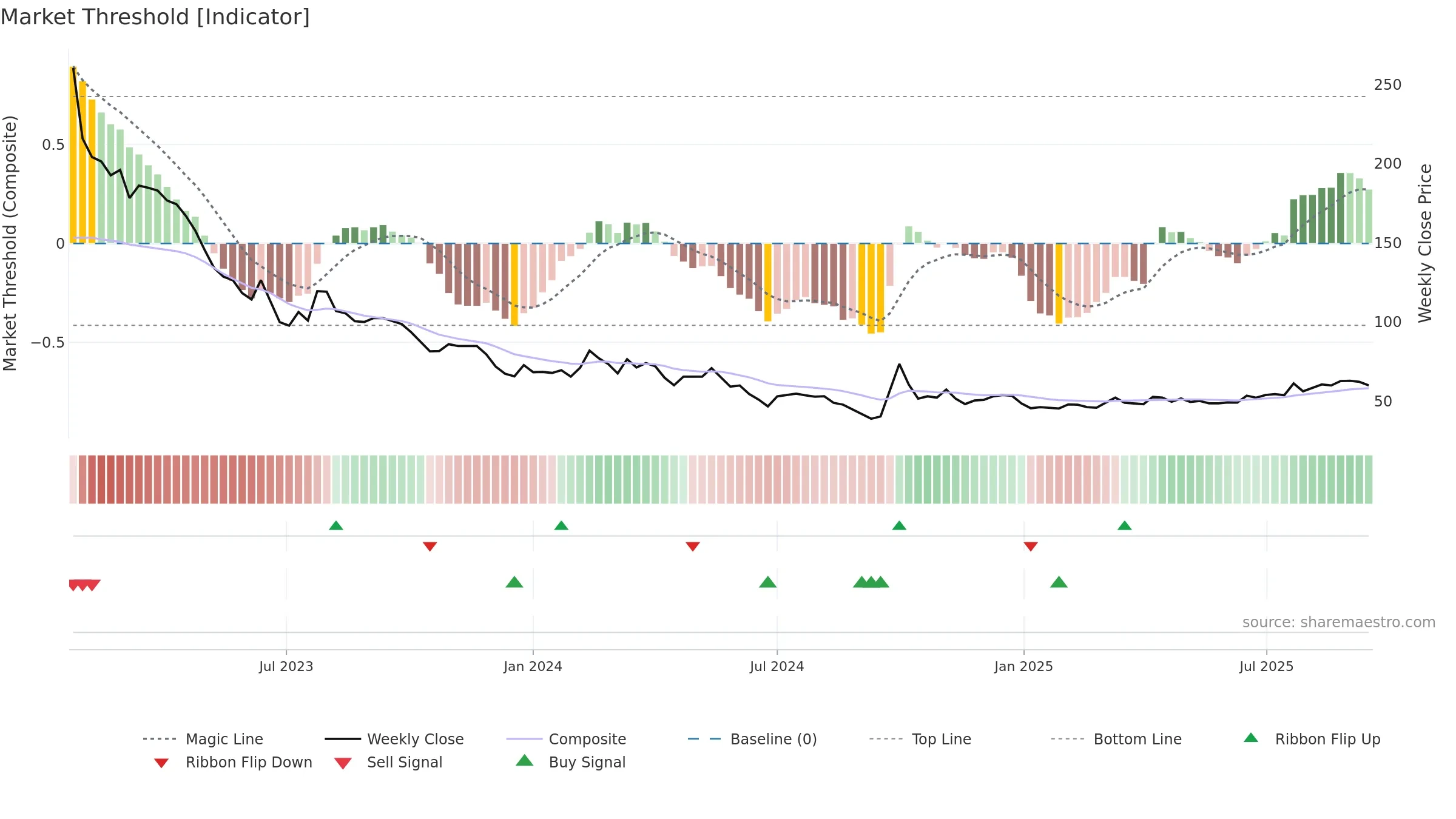Select the cluster of three buy signals near Sep 2024

pos(871,582)
